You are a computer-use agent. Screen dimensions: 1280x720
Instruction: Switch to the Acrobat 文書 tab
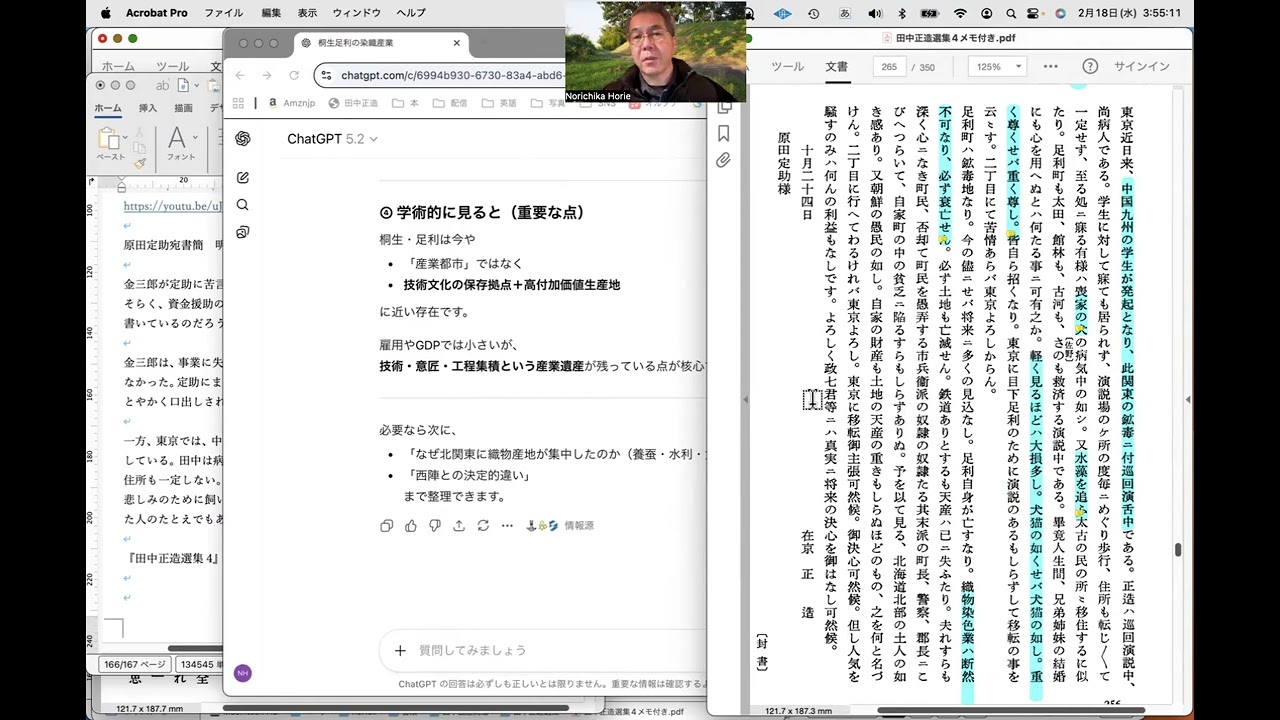pos(836,66)
